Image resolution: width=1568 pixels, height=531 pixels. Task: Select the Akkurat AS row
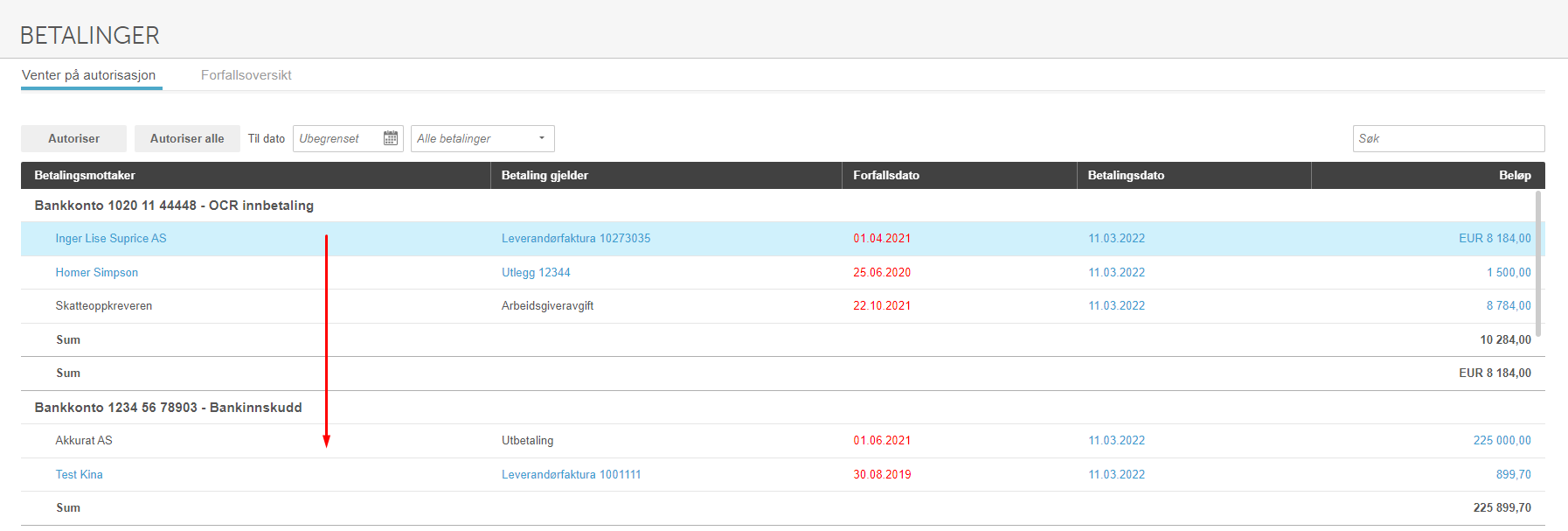782,441
